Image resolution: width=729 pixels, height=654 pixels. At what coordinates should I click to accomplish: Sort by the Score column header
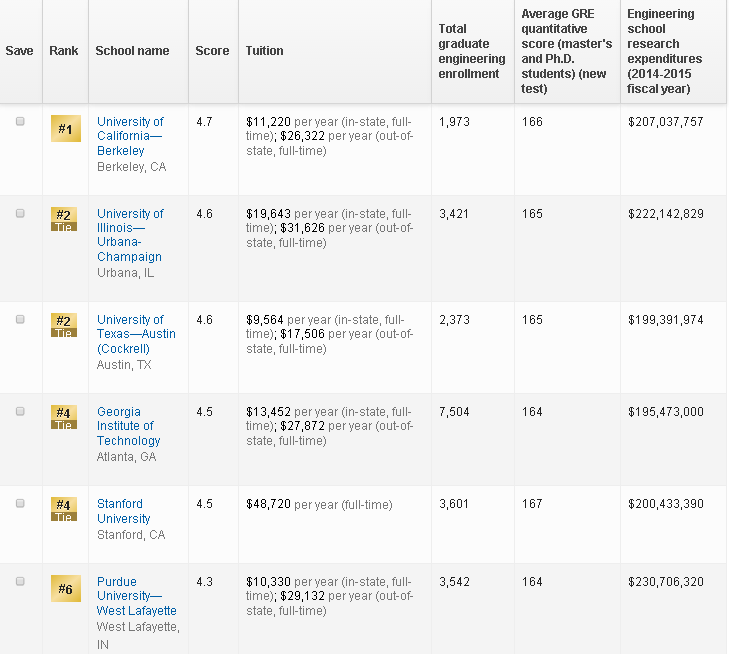pos(212,51)
